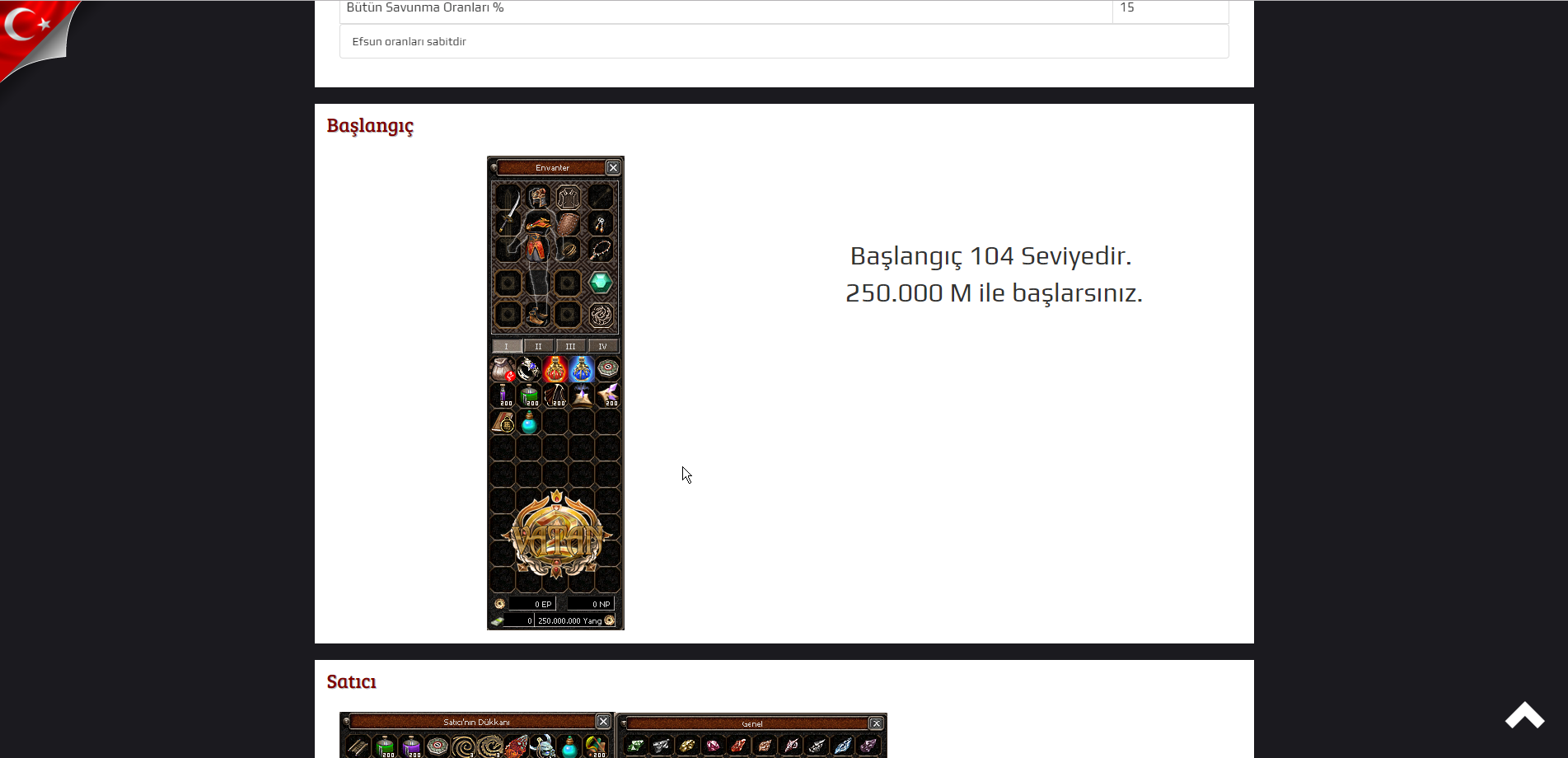Click the gold nugget in the Genel window
Viewport: 1568px width, 758px height.
pos(687,746)
